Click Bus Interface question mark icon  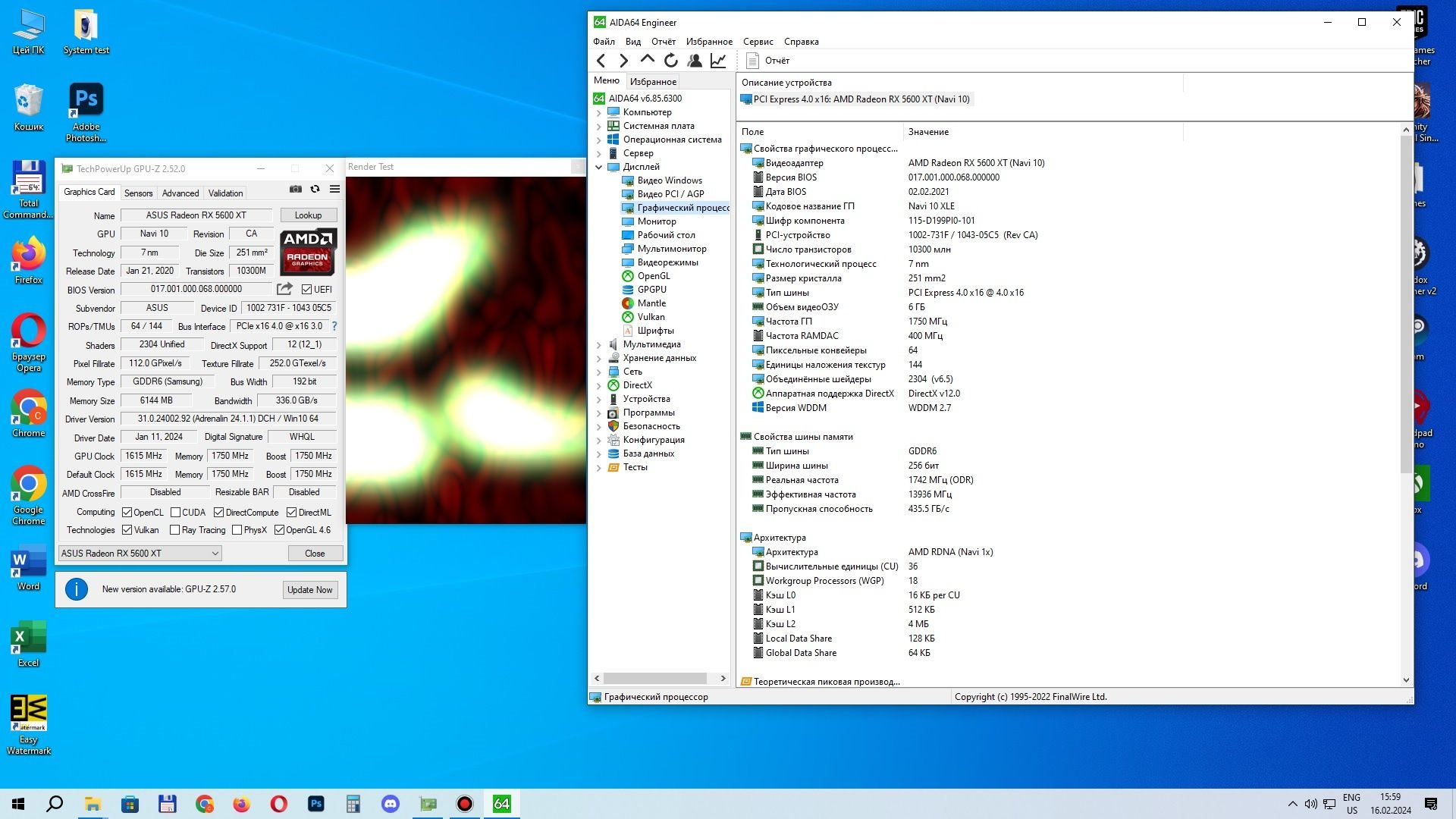point(334,326)
